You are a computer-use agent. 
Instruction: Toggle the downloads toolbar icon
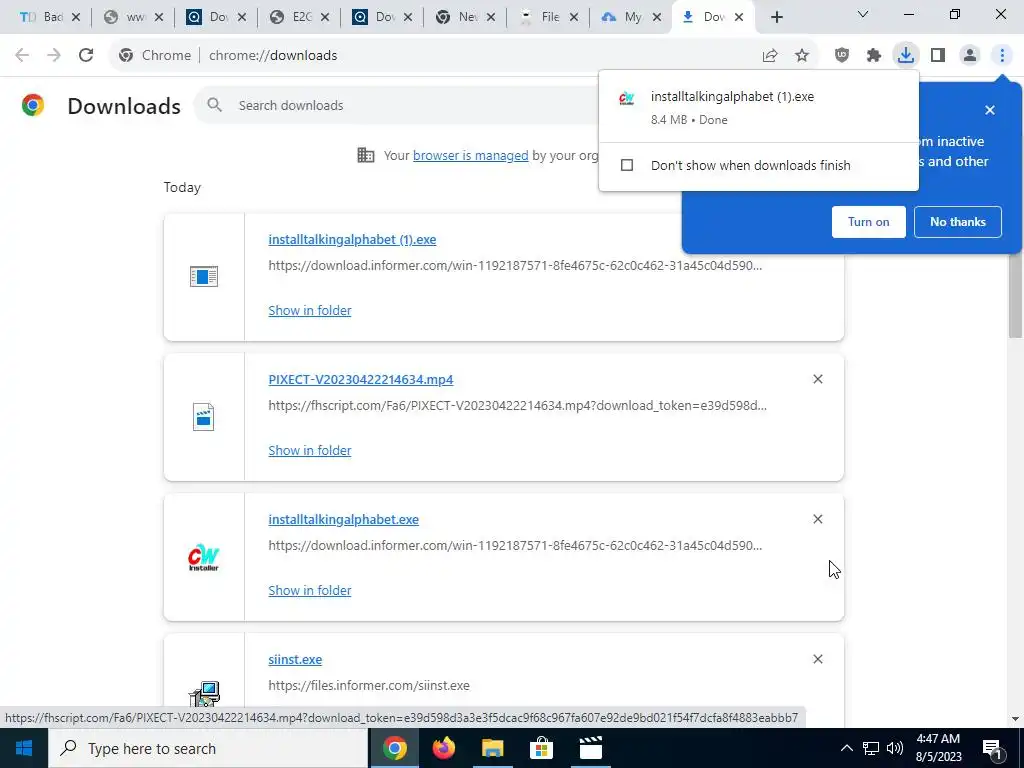tap(906, 56)
